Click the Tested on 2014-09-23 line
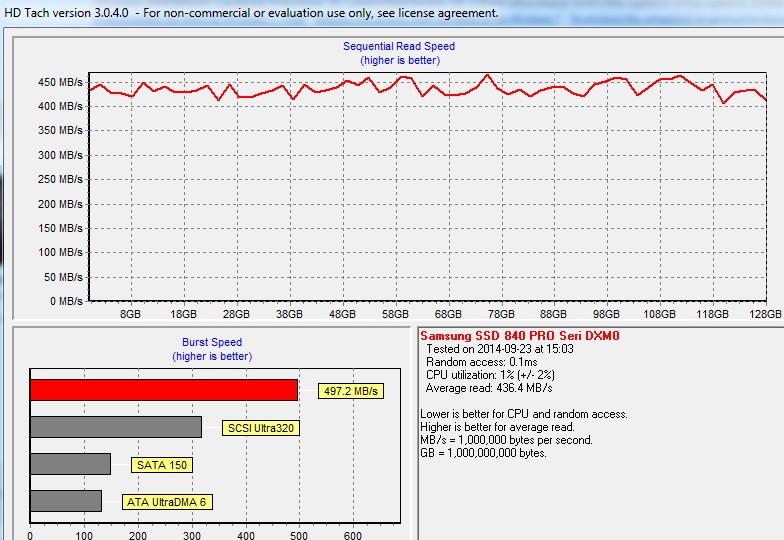Screen dimensions: 784x540 (500, 349)
